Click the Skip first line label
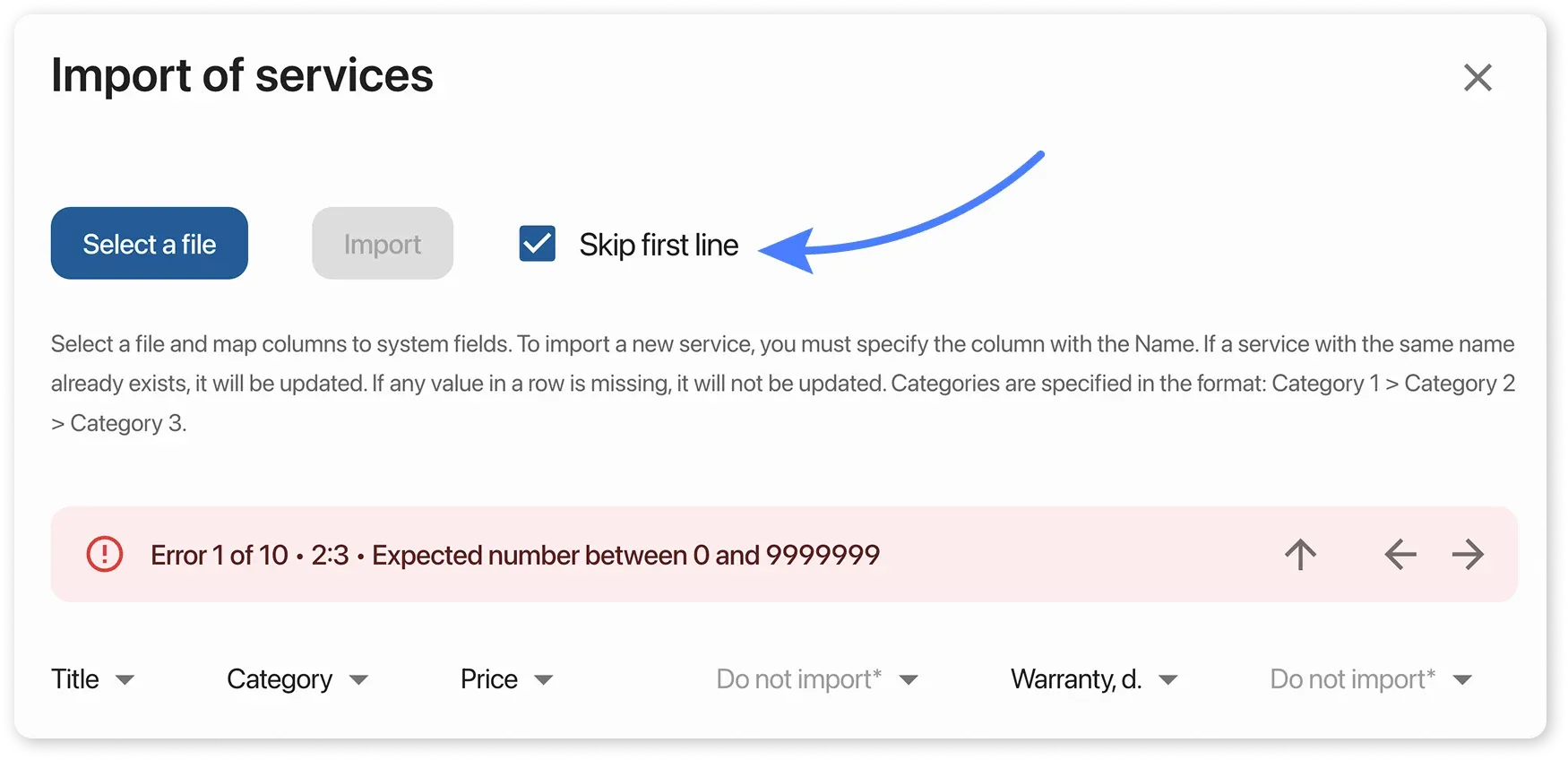Viewport: 1568px width, 760px height. point(659,245)
